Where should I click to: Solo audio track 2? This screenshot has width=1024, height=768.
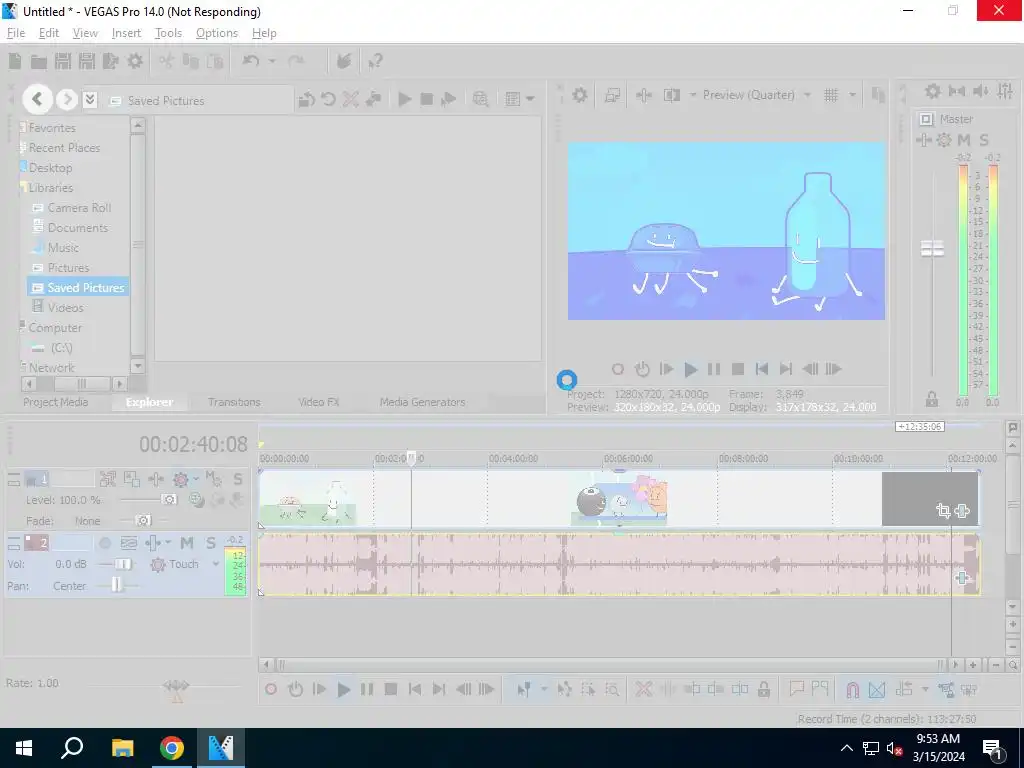211,543
